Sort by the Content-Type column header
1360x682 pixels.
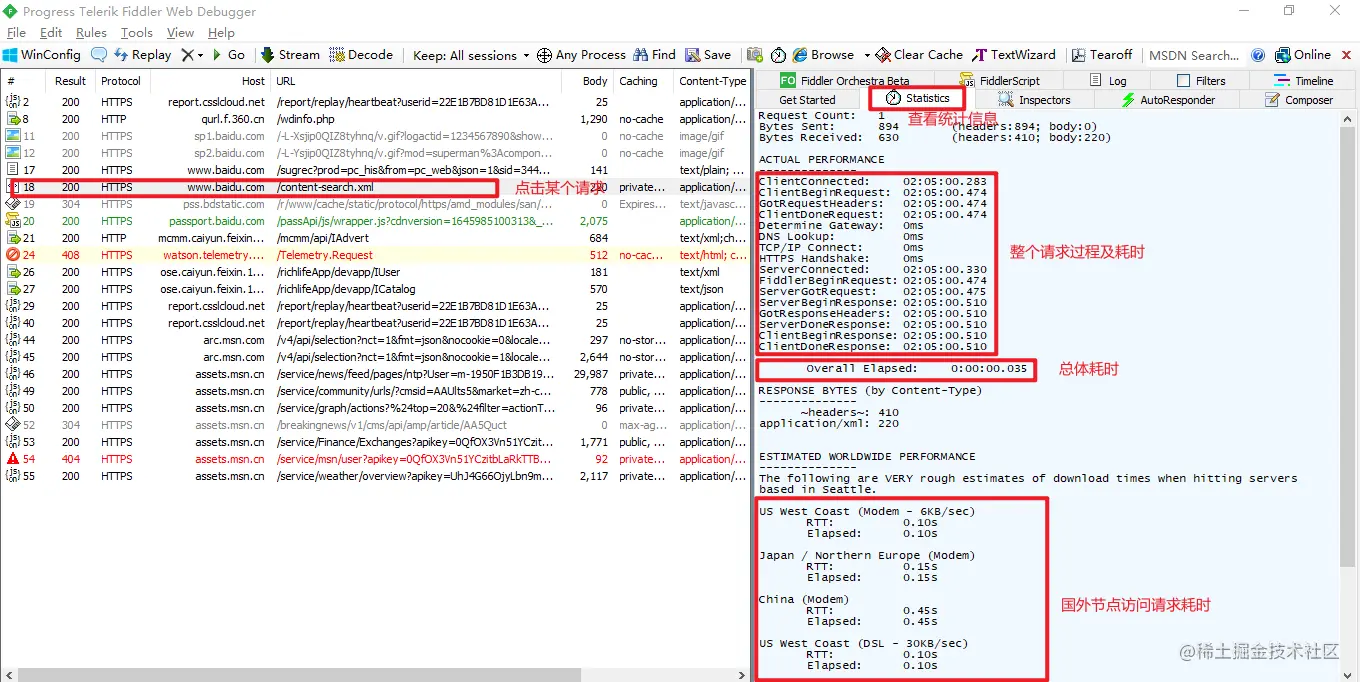tap(711, 81)
